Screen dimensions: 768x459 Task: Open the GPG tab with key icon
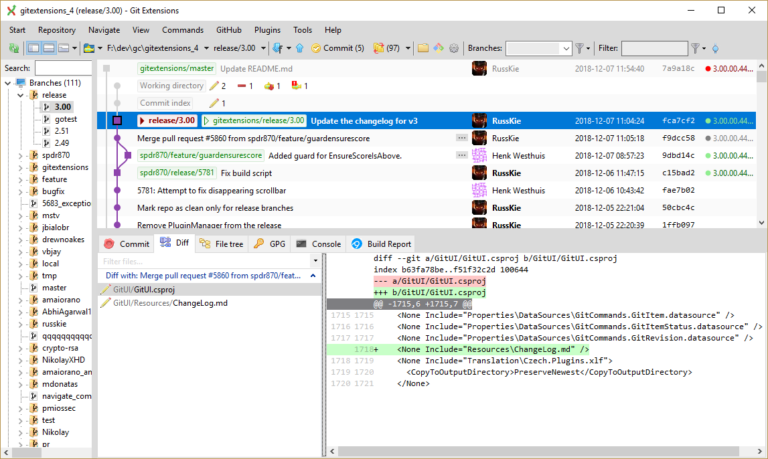[269, 243]
